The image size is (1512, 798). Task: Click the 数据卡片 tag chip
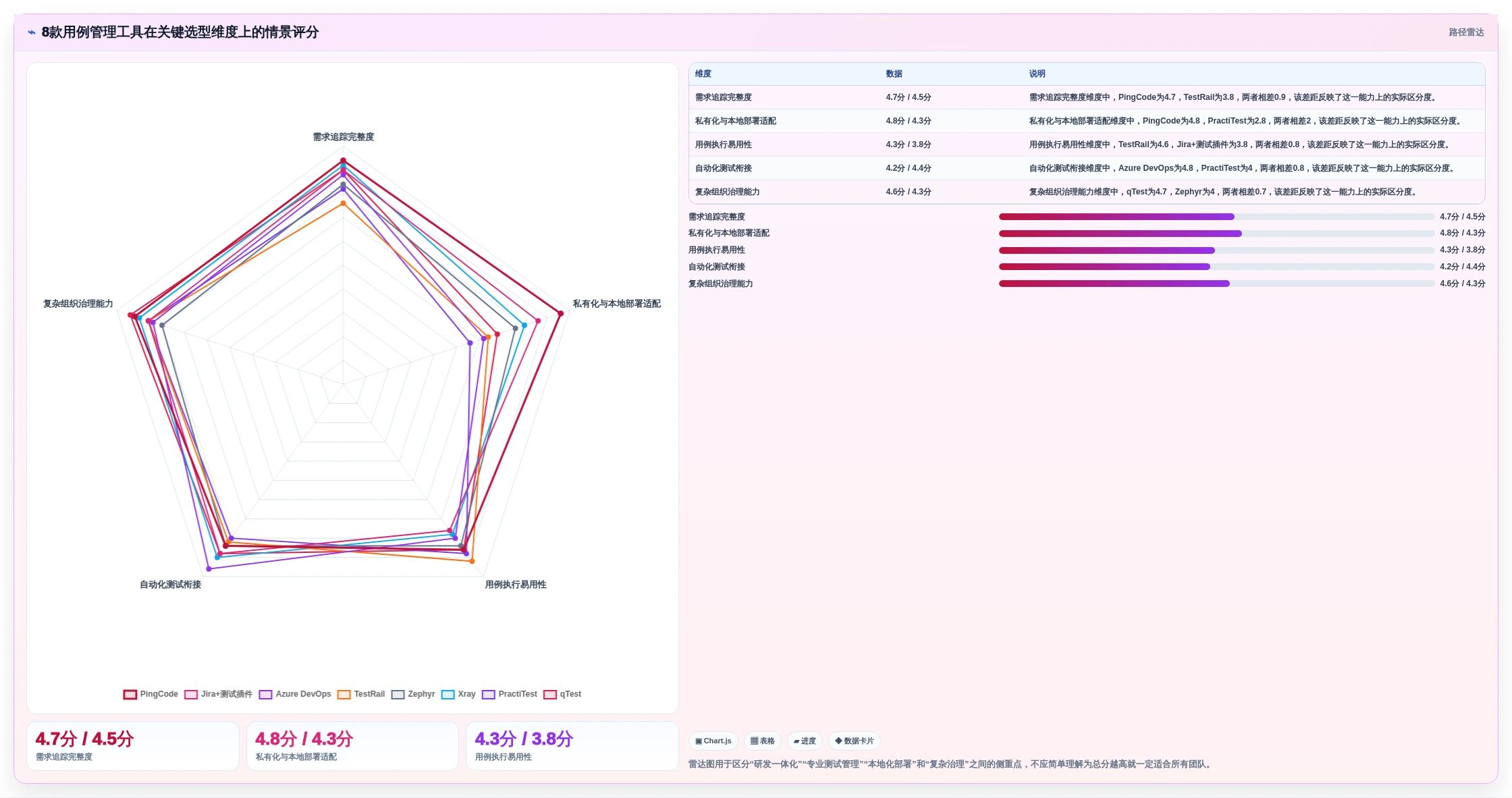855,741
